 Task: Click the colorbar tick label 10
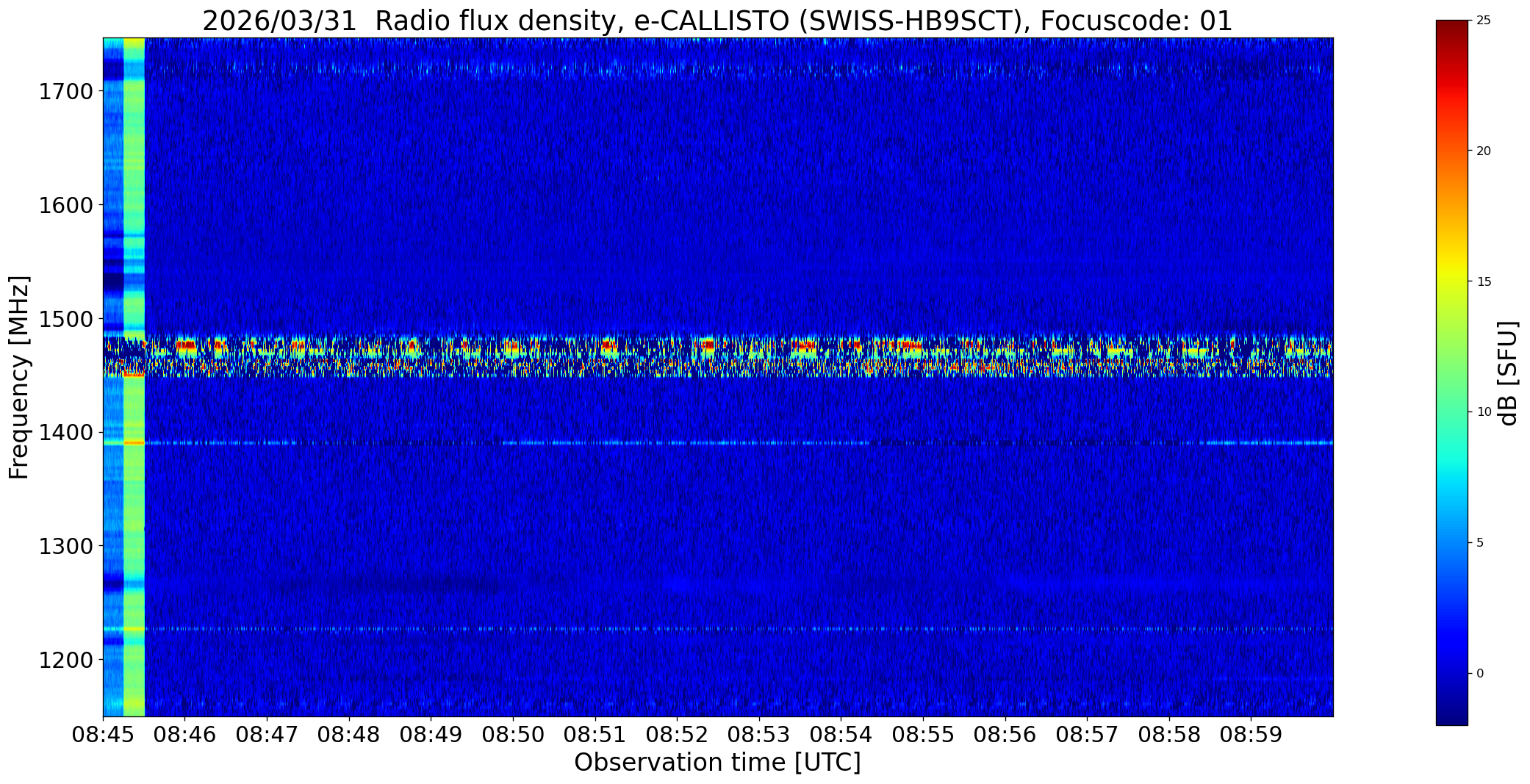coord(1484,412)
